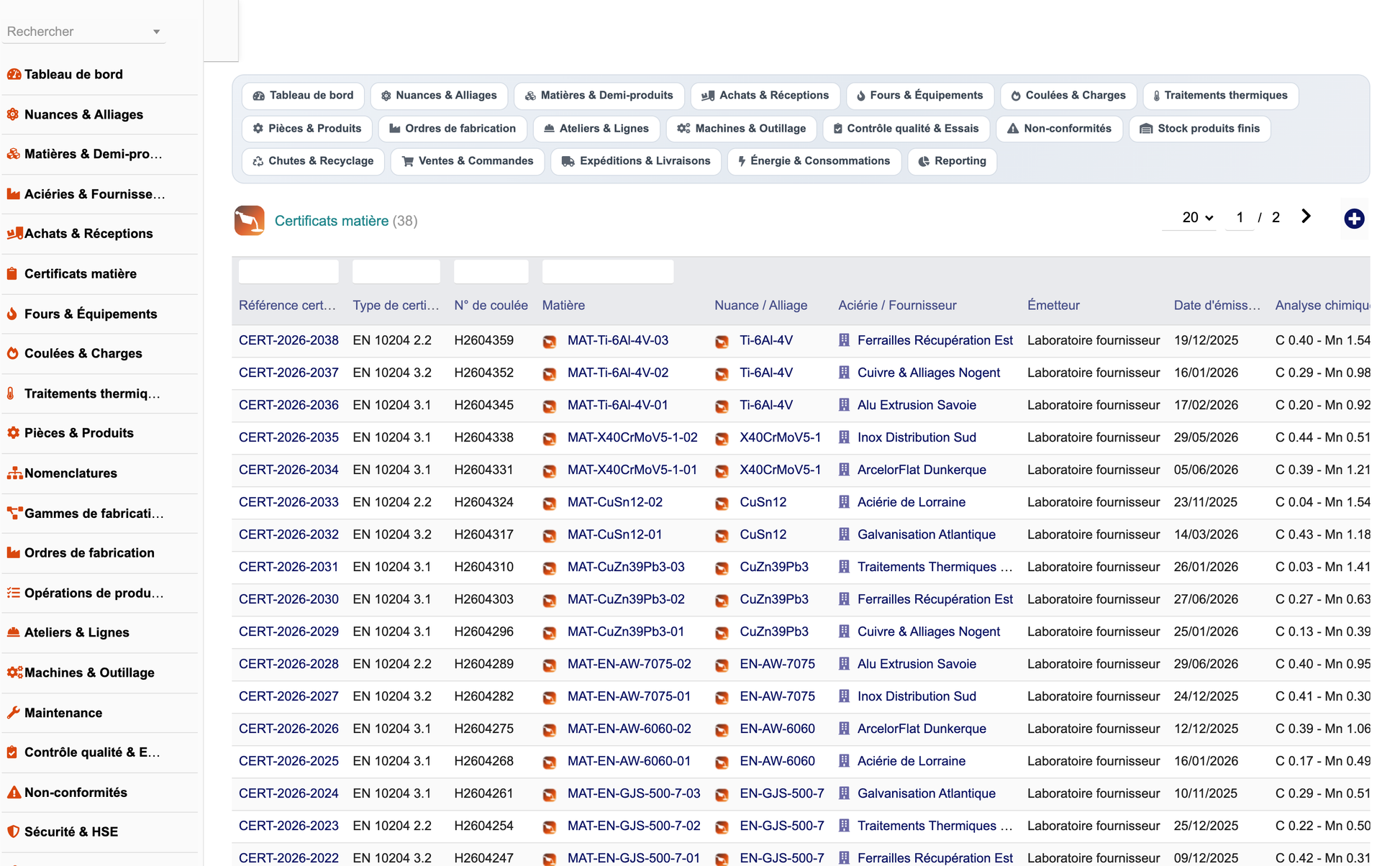This screenshot has height=866, width=1400.
Task: Open Coulées & Charges sidebar icon
Action: click(12, 354)
